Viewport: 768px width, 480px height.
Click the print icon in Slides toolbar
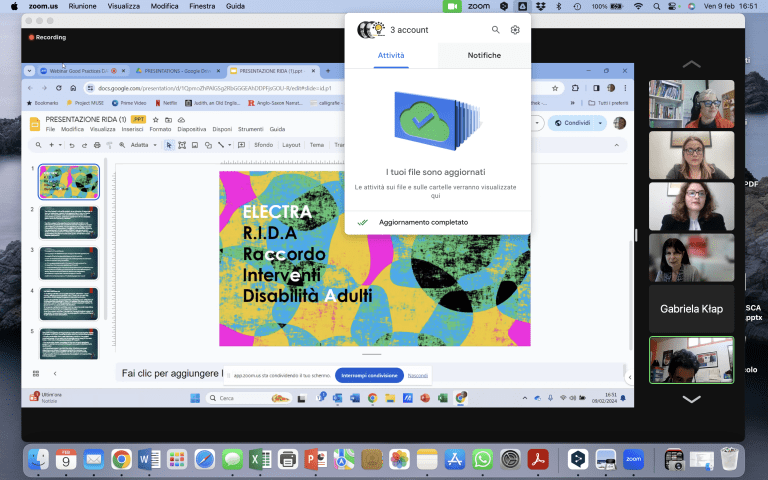click(x=97, y=145)
